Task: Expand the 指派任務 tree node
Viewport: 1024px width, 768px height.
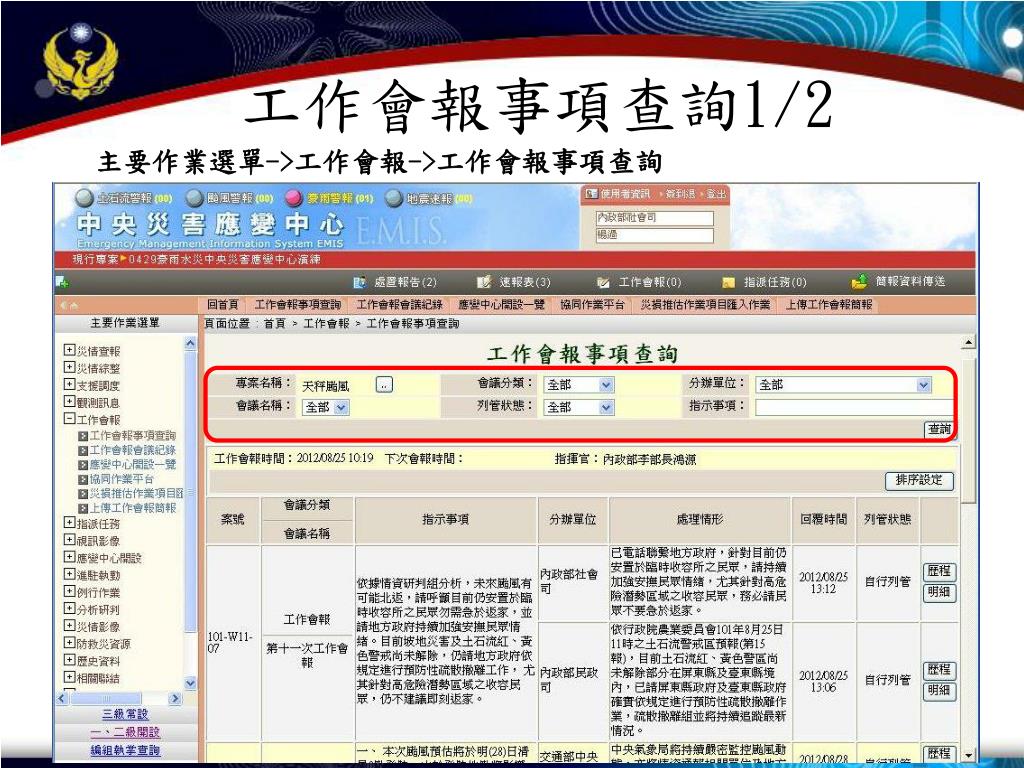Action: click(x=69, y=522)
